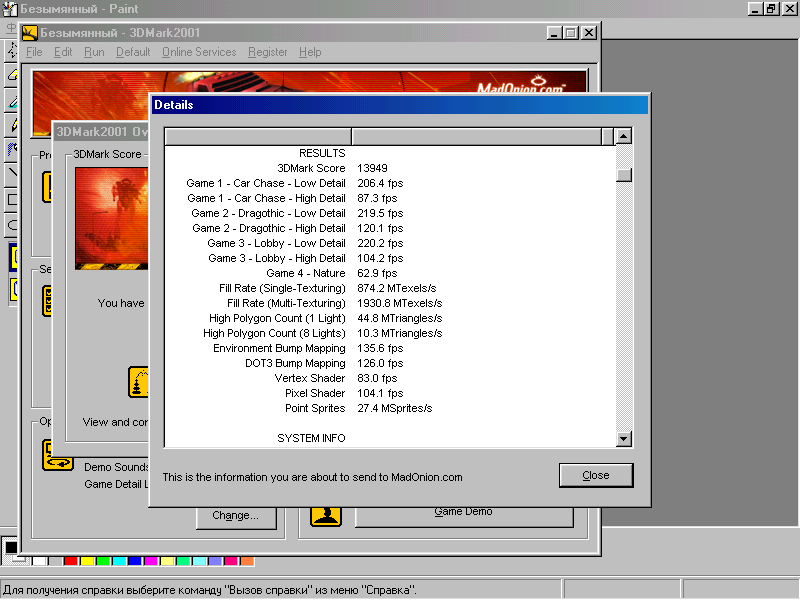Click the 3DMark2001 title bar sun icon
The image size is (800, 600).
coord(30,33)
